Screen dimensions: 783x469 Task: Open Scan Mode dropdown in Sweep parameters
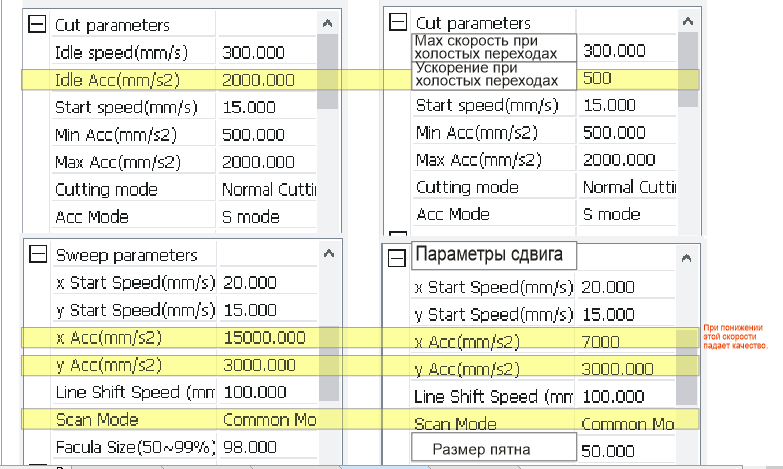click(267, 419)
